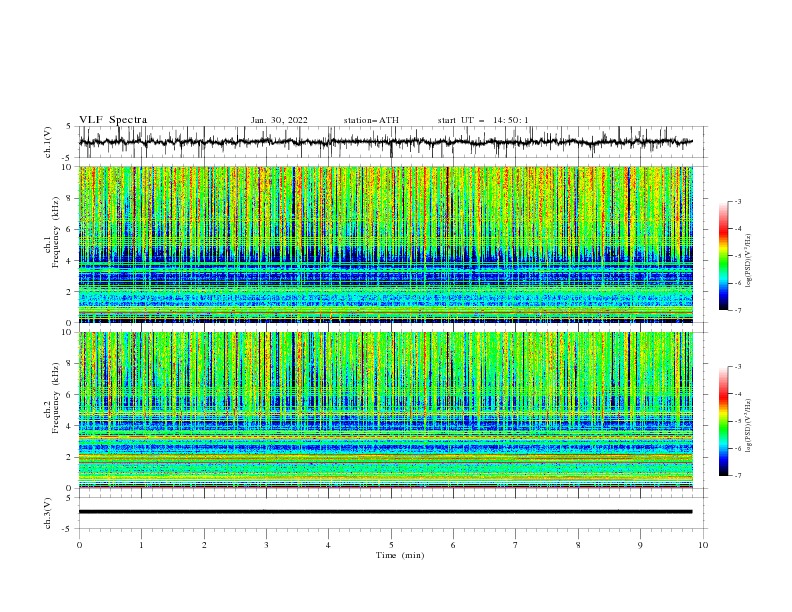792x612 pixels.
Task: Click the time axis tick label 3
Action: click(x=266, y=545)
